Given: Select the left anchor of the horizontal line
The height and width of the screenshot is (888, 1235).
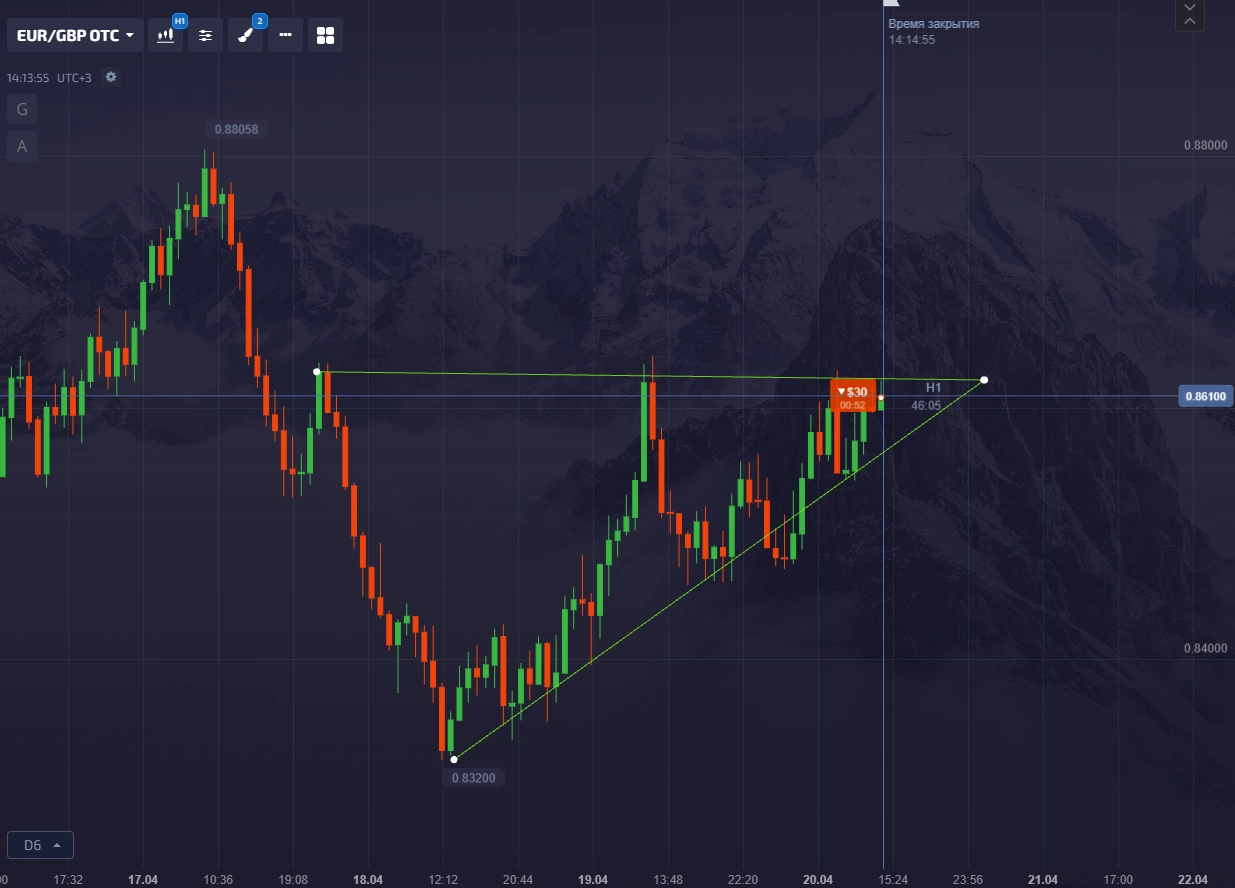Looking at the screenshot, I should (317, 372).
